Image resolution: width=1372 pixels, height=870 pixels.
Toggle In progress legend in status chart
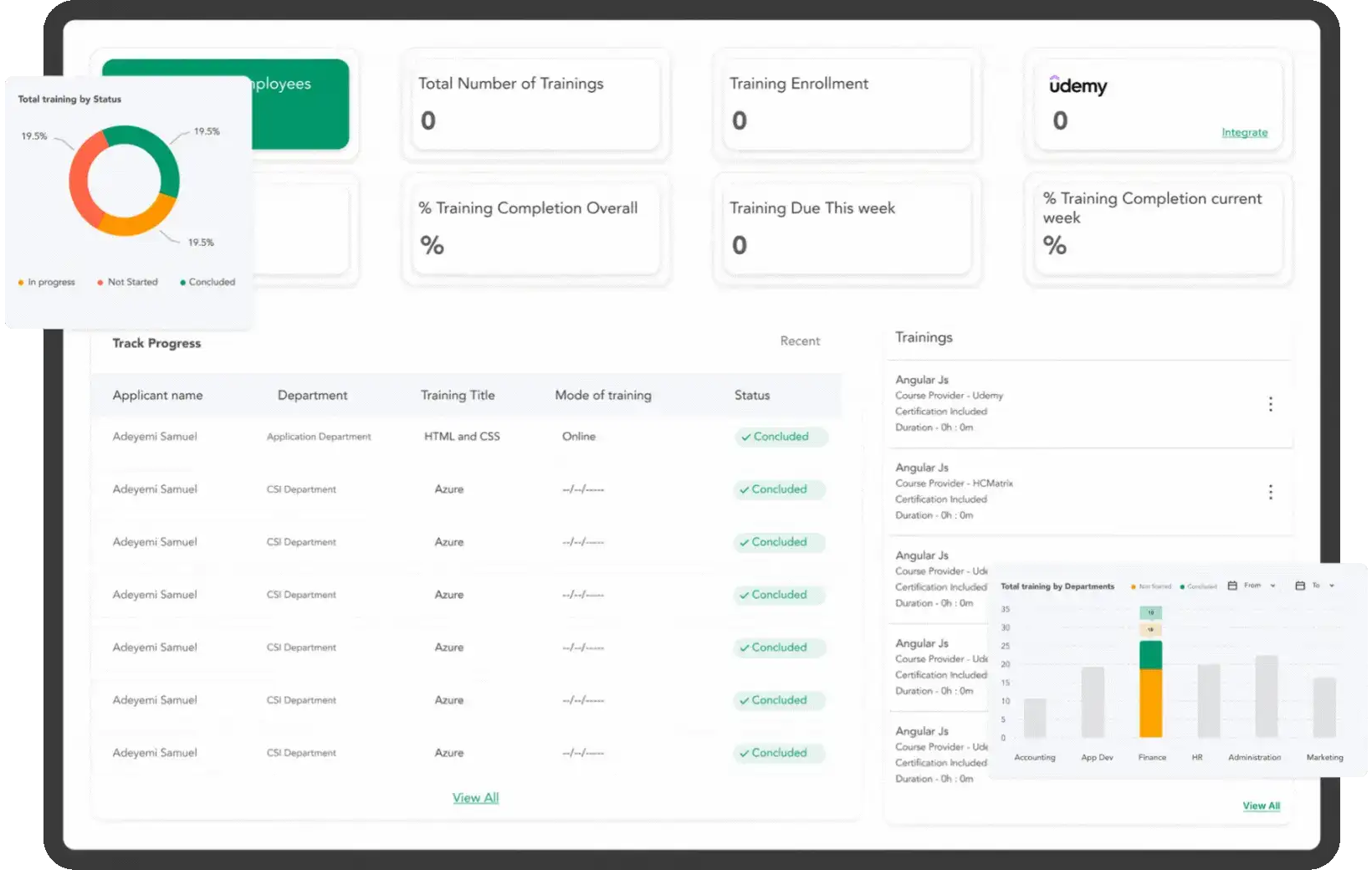pyautogui.click(x=47, y=283)
